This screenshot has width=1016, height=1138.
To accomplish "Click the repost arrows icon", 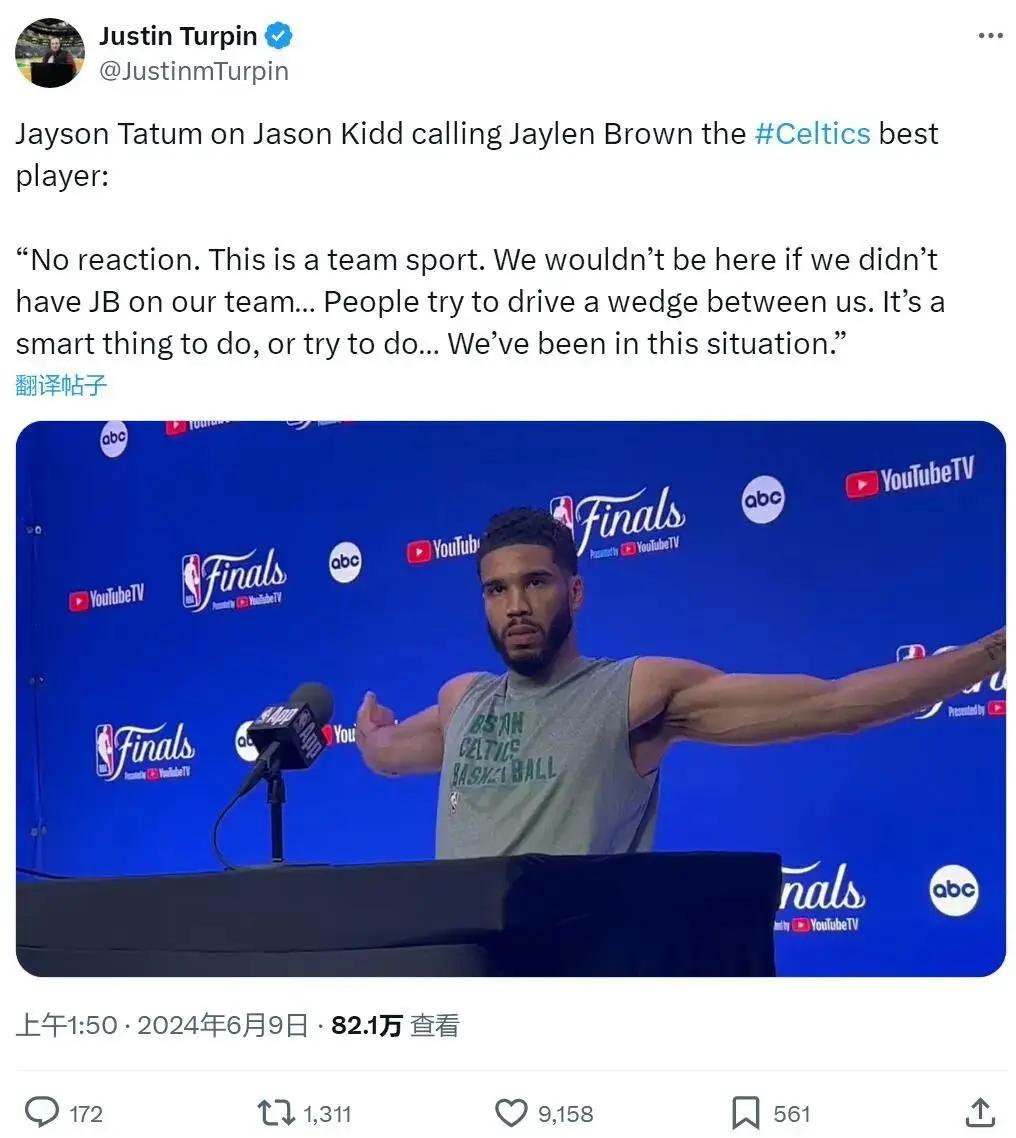I will point(276,1113).
